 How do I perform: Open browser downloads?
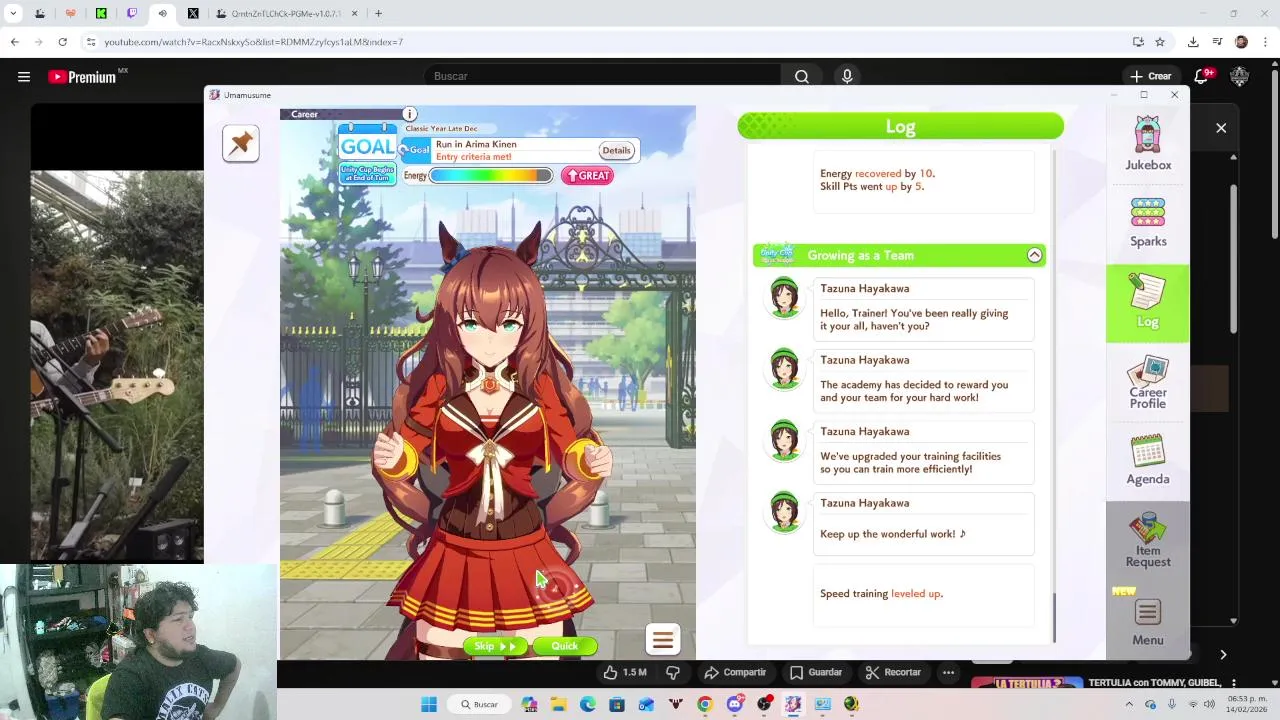click(1193, 42)
